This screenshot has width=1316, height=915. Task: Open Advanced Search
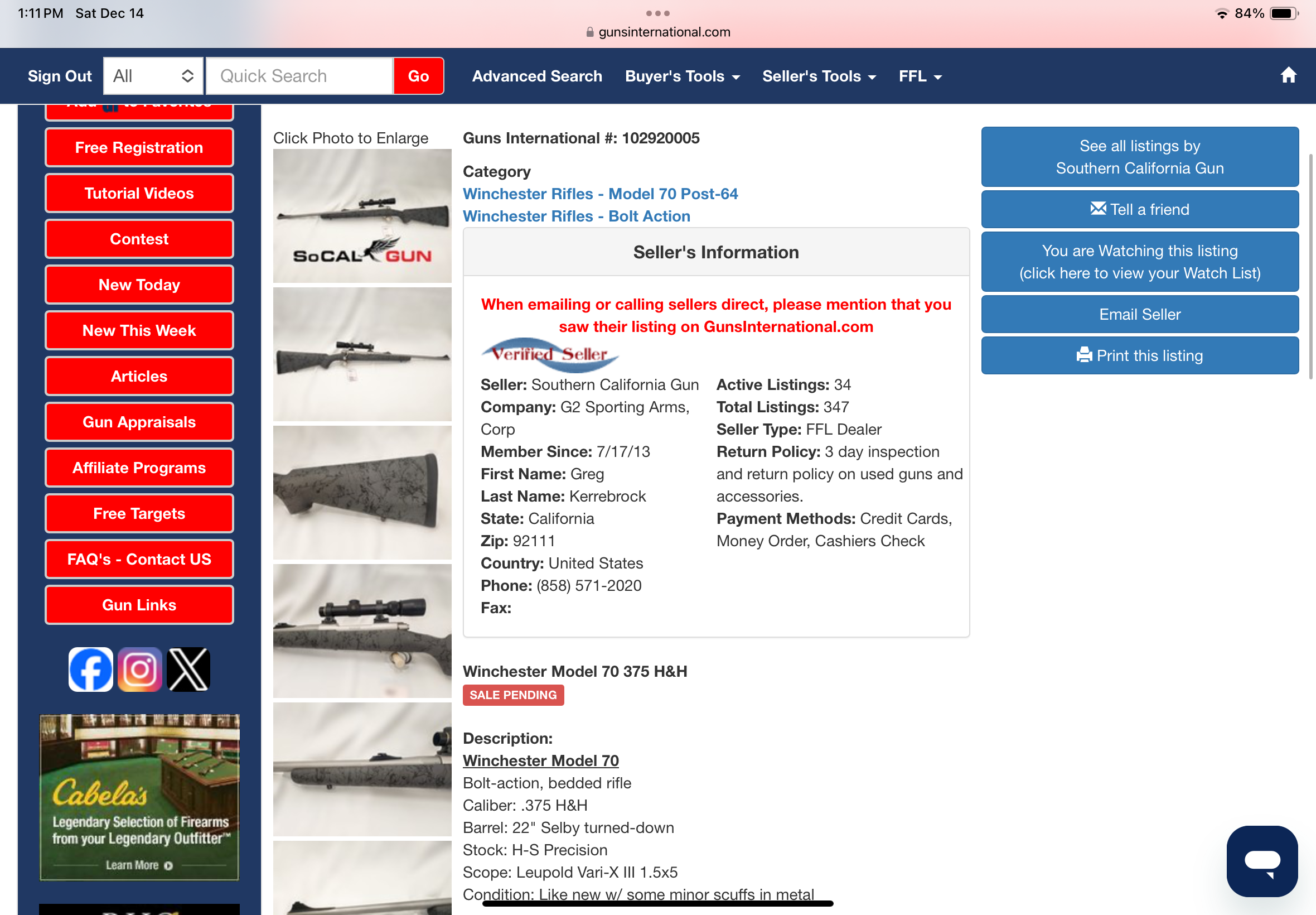537,76
